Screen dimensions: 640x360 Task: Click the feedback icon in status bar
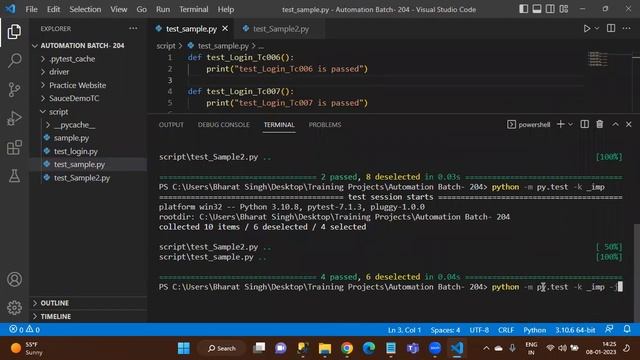609,329
